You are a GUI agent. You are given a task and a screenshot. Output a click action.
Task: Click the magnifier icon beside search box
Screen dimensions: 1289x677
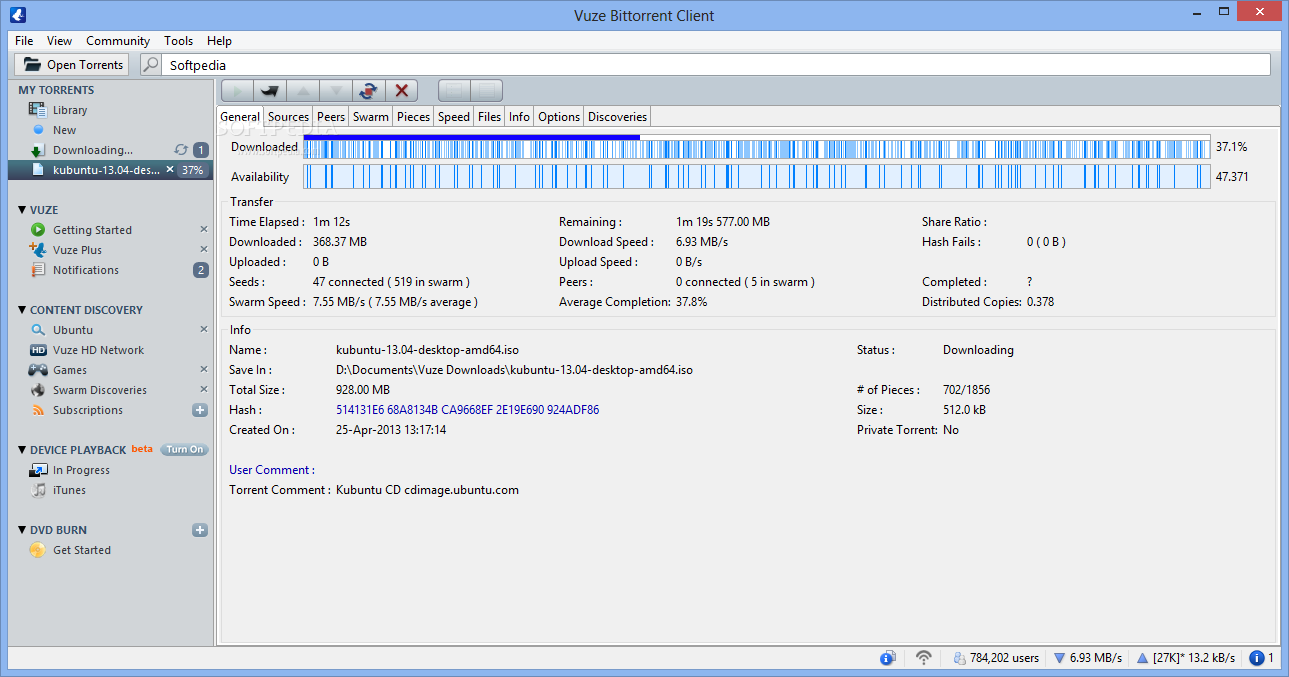click(150, 65)
